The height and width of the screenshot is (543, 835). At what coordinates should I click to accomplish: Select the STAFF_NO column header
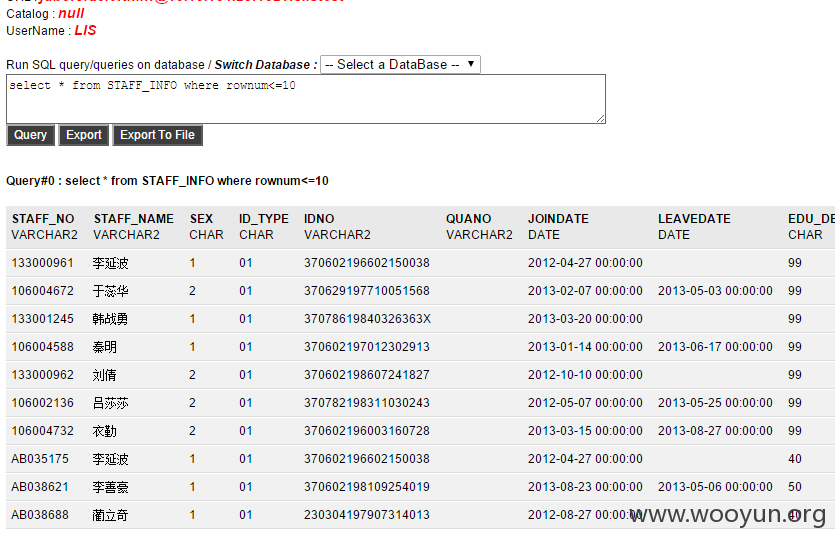[43, 219]
